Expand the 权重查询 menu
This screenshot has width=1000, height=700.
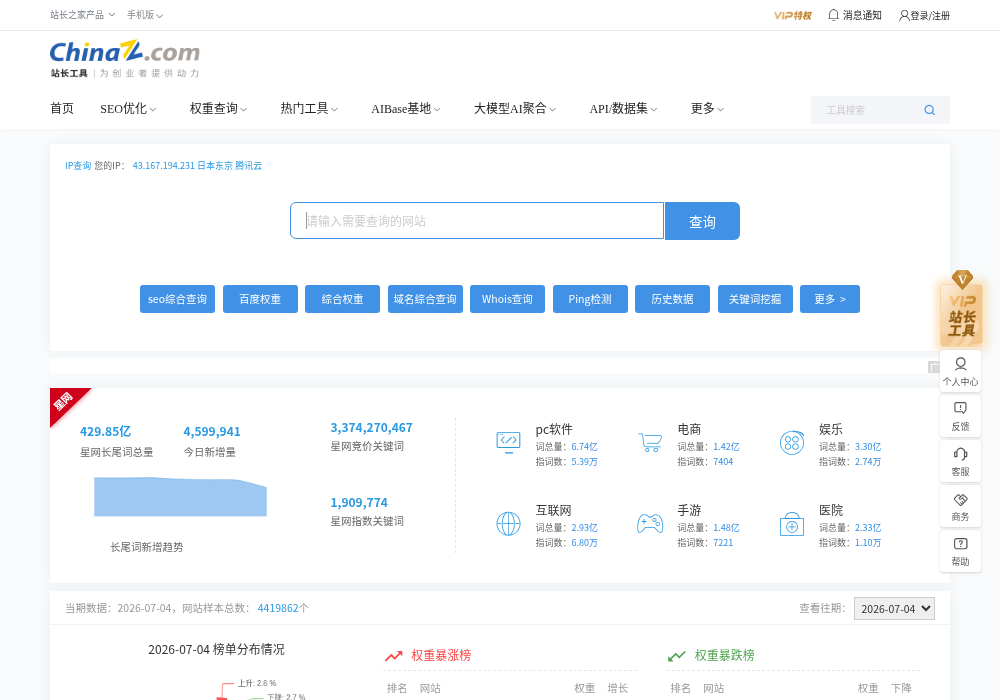[x=219, y=109]
